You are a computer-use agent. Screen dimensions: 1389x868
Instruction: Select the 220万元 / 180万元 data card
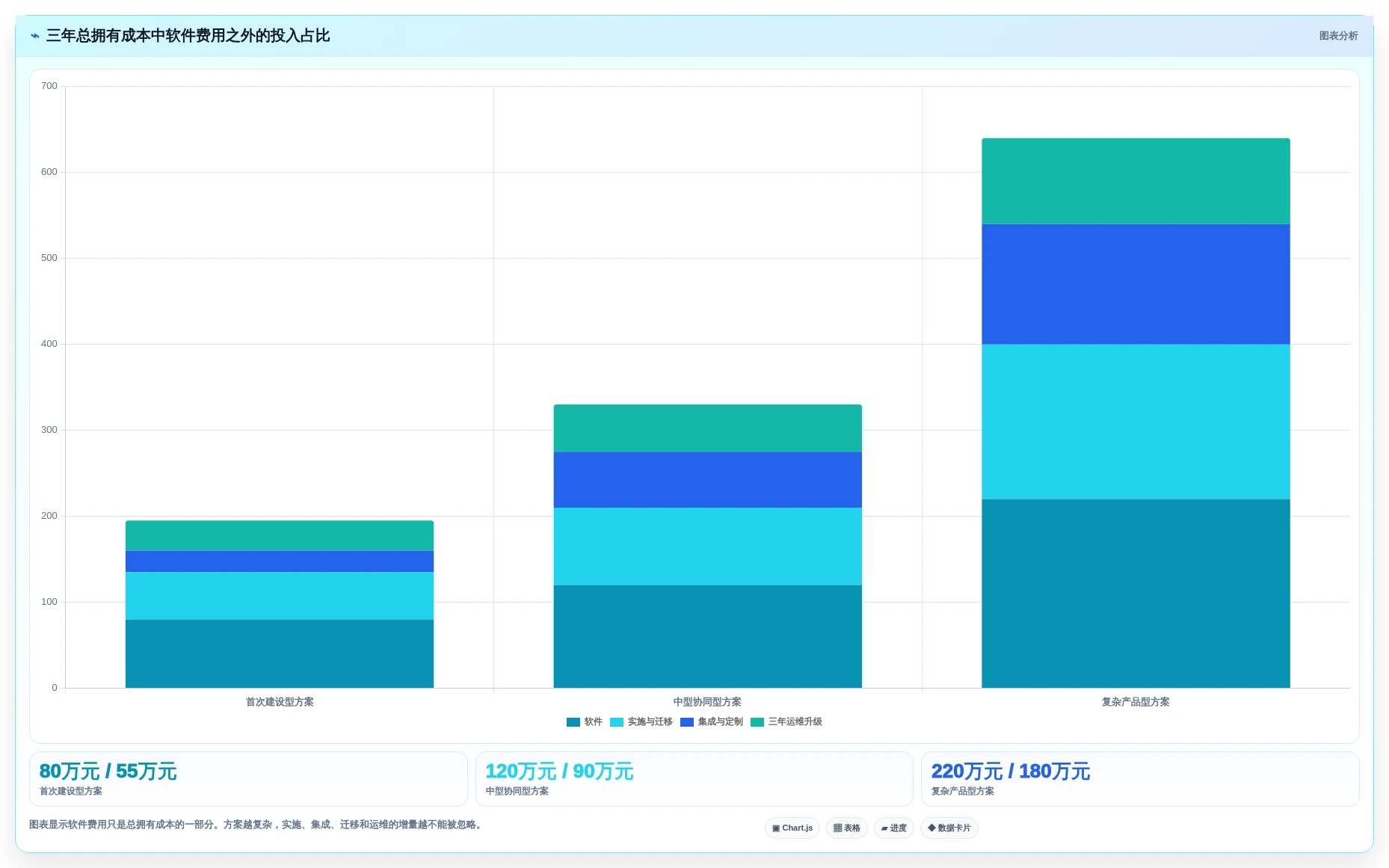(x=1140, y=779)
